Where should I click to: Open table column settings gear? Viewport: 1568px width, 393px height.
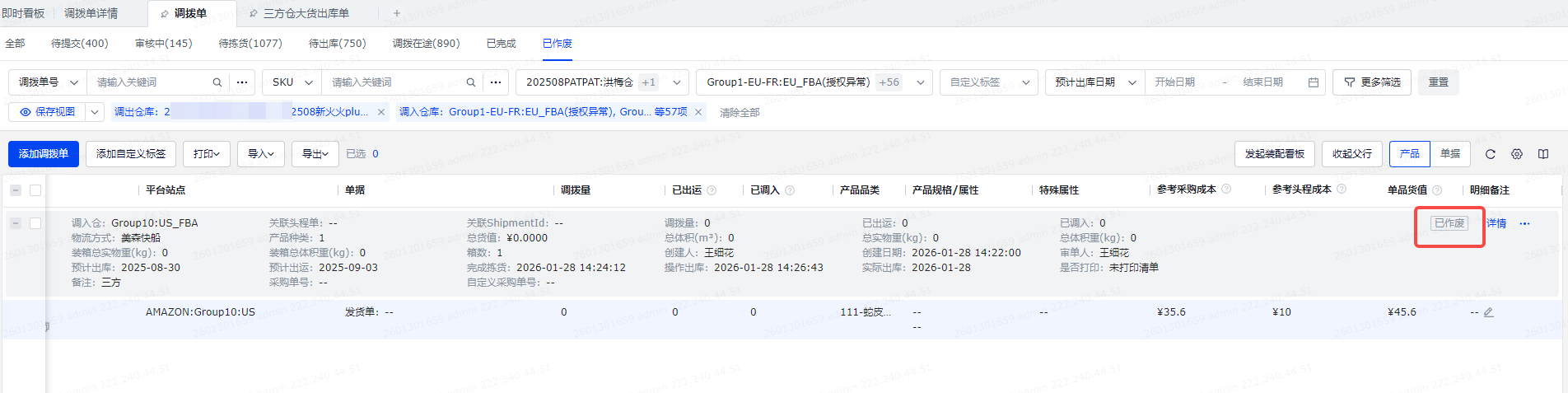coord(1517,154)
